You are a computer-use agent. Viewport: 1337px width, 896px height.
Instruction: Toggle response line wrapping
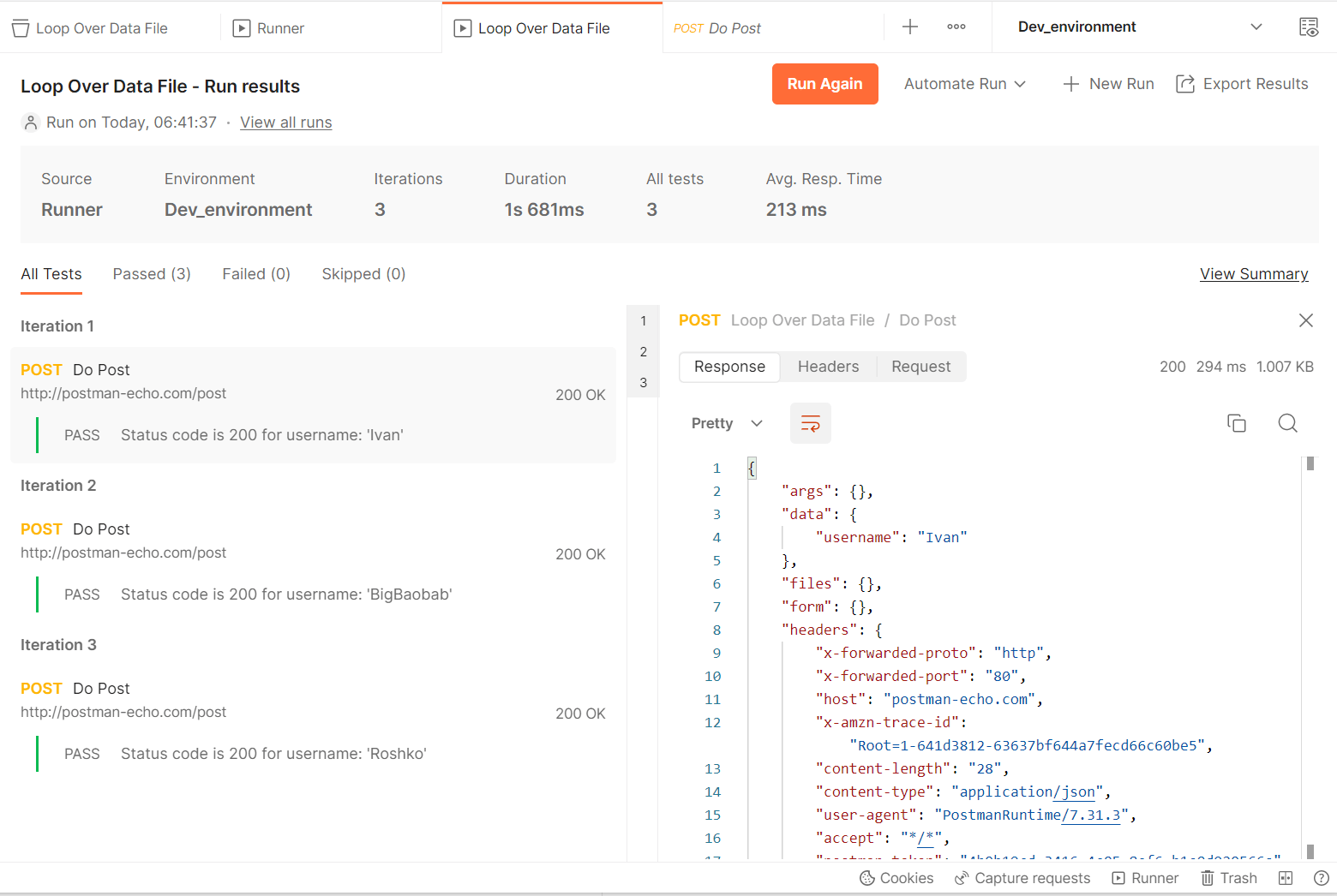[810, 422]
